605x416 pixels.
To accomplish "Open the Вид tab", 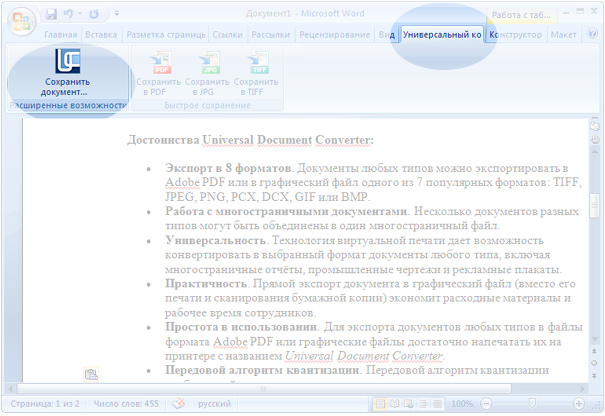I will click(387, 35).
